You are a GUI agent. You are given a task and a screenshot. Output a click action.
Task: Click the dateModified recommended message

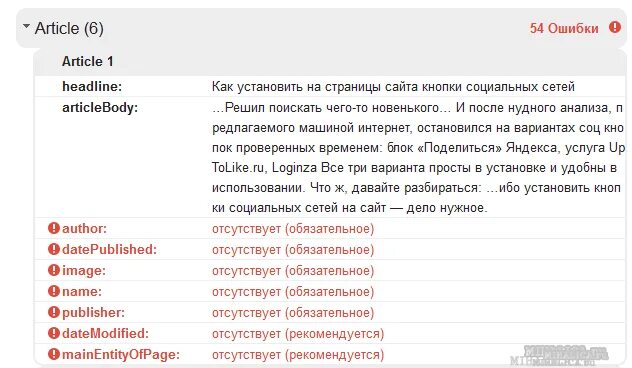pyautogui.click(x=298, y=333)
